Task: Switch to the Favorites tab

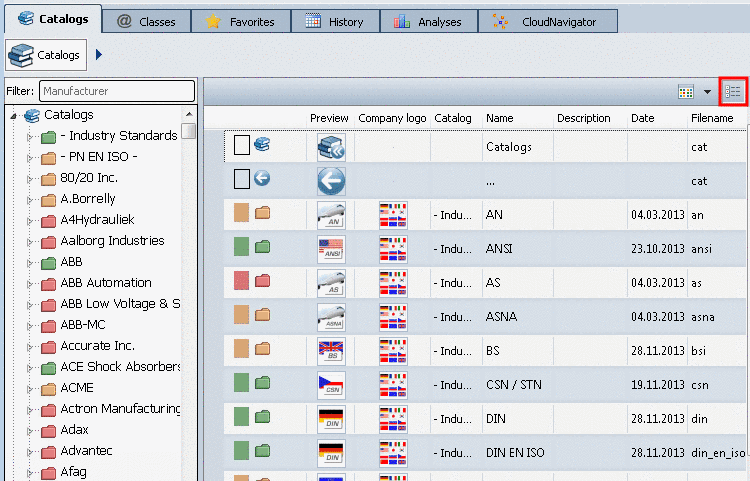Action: point(240,21)
